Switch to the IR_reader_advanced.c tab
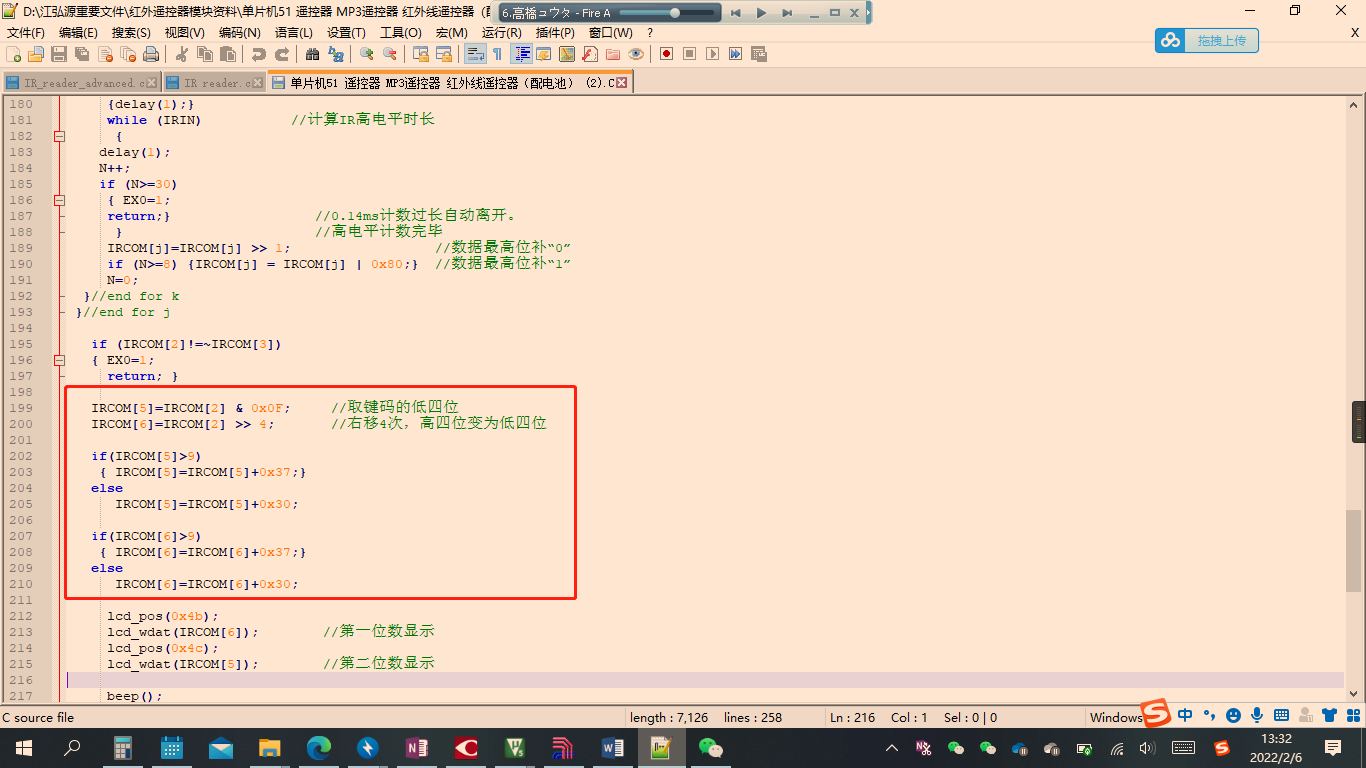This screenshot has height=768, width=1366. (84, 83)
